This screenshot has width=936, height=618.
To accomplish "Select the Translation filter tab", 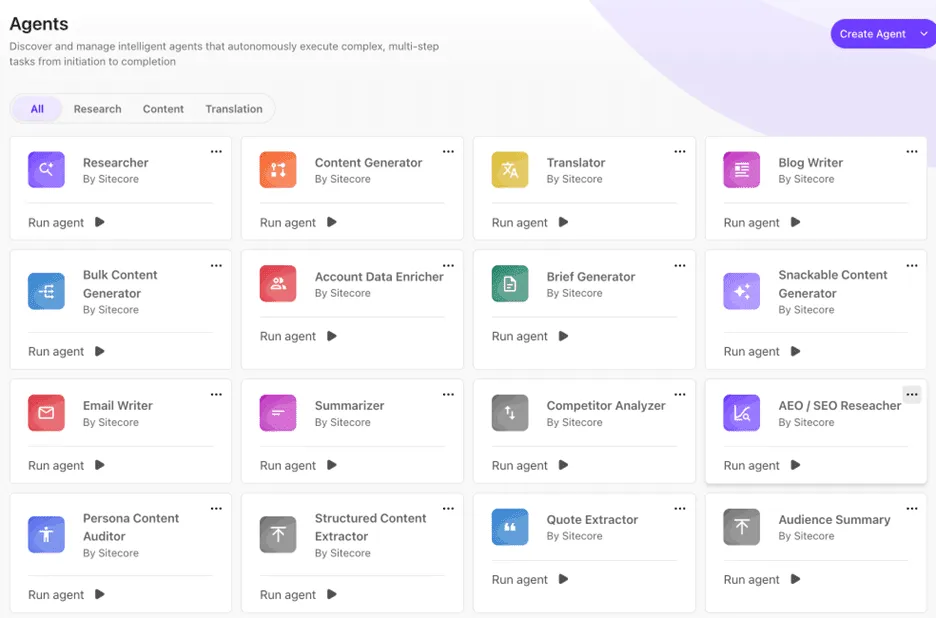I will coord(234,109).
